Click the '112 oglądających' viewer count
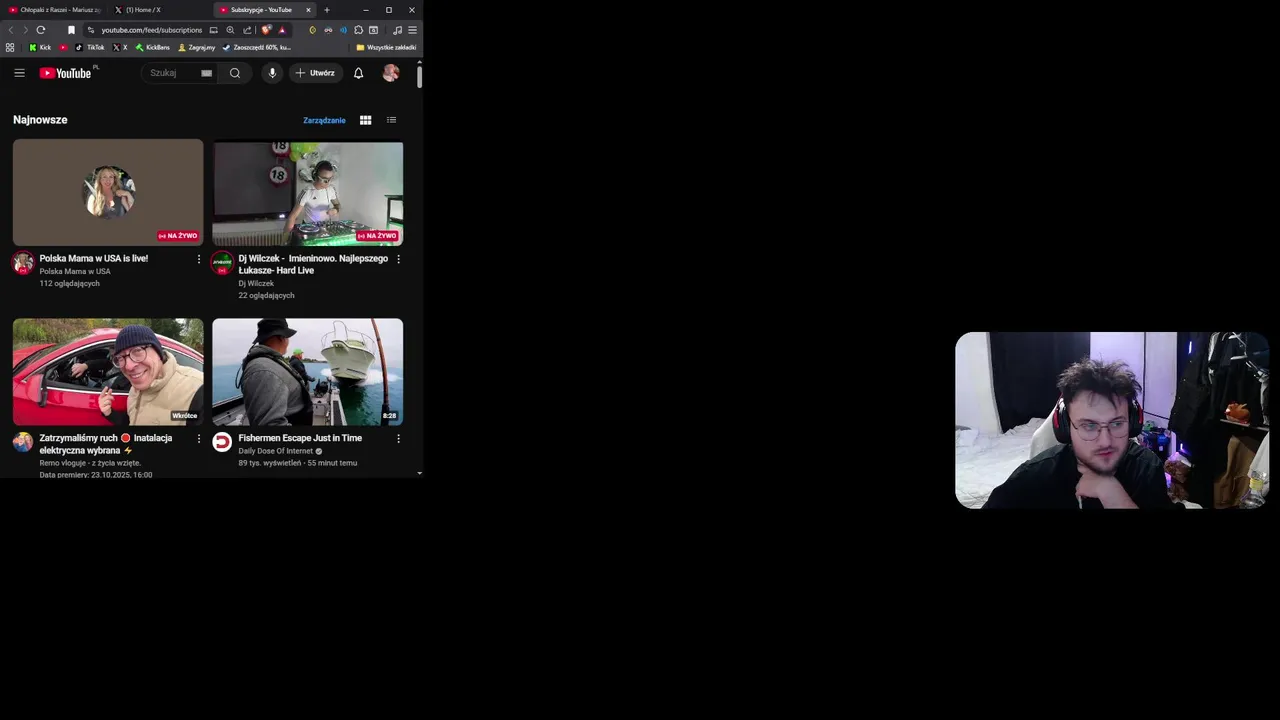1280x720 pixels. click(x=70, y=283)
